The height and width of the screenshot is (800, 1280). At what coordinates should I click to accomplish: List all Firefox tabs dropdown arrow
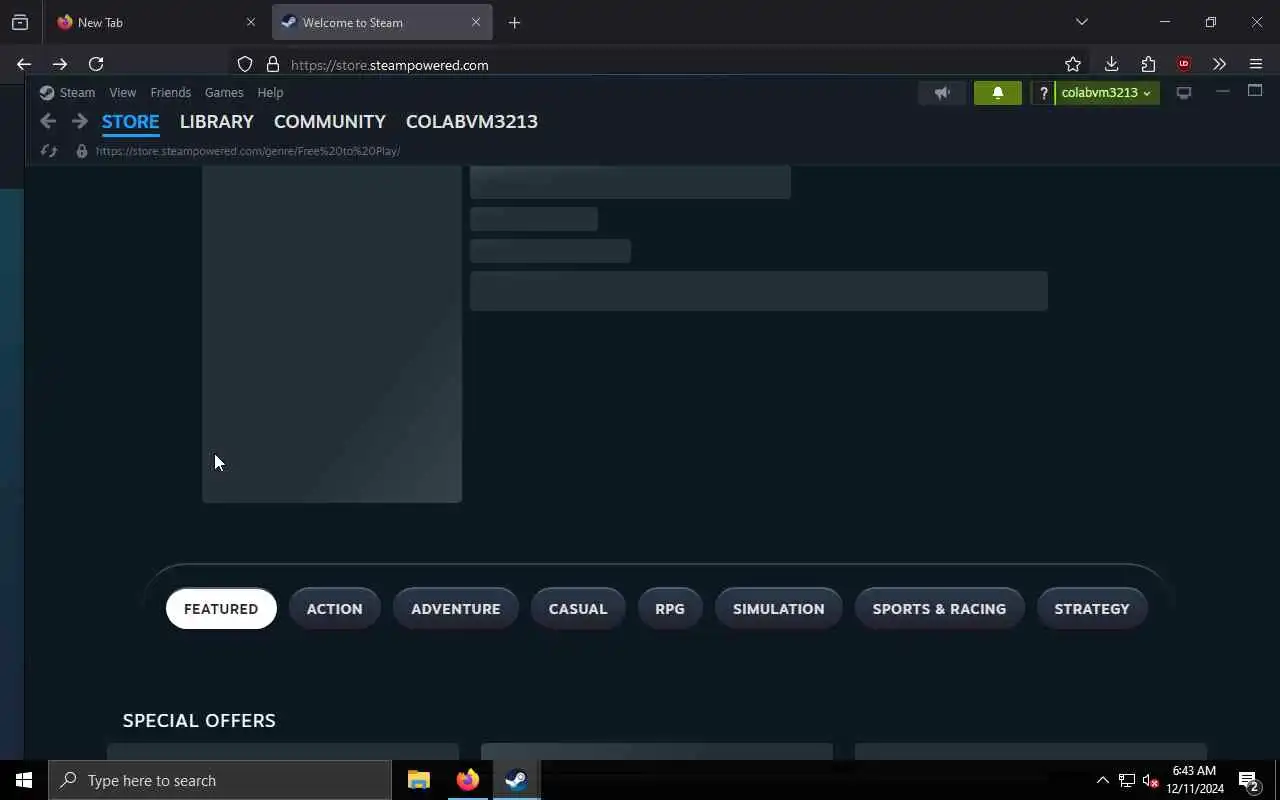(x=1081, y=22)
